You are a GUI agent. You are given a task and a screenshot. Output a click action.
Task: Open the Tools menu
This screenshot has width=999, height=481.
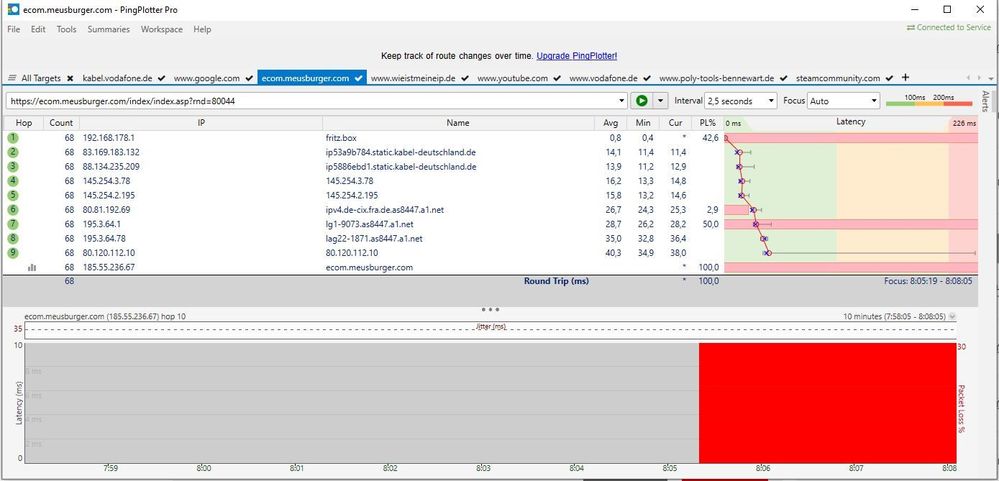click(x=66, y=29)
